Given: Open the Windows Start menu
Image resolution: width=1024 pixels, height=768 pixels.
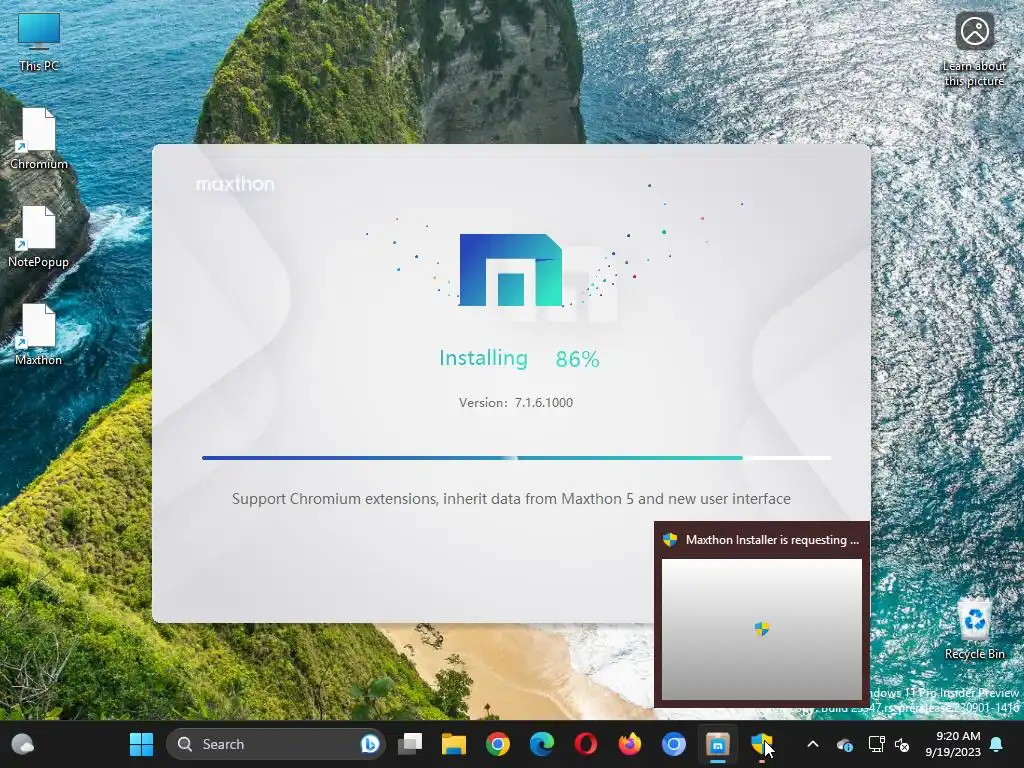Looking at the screenshot, I should (141, 744).
